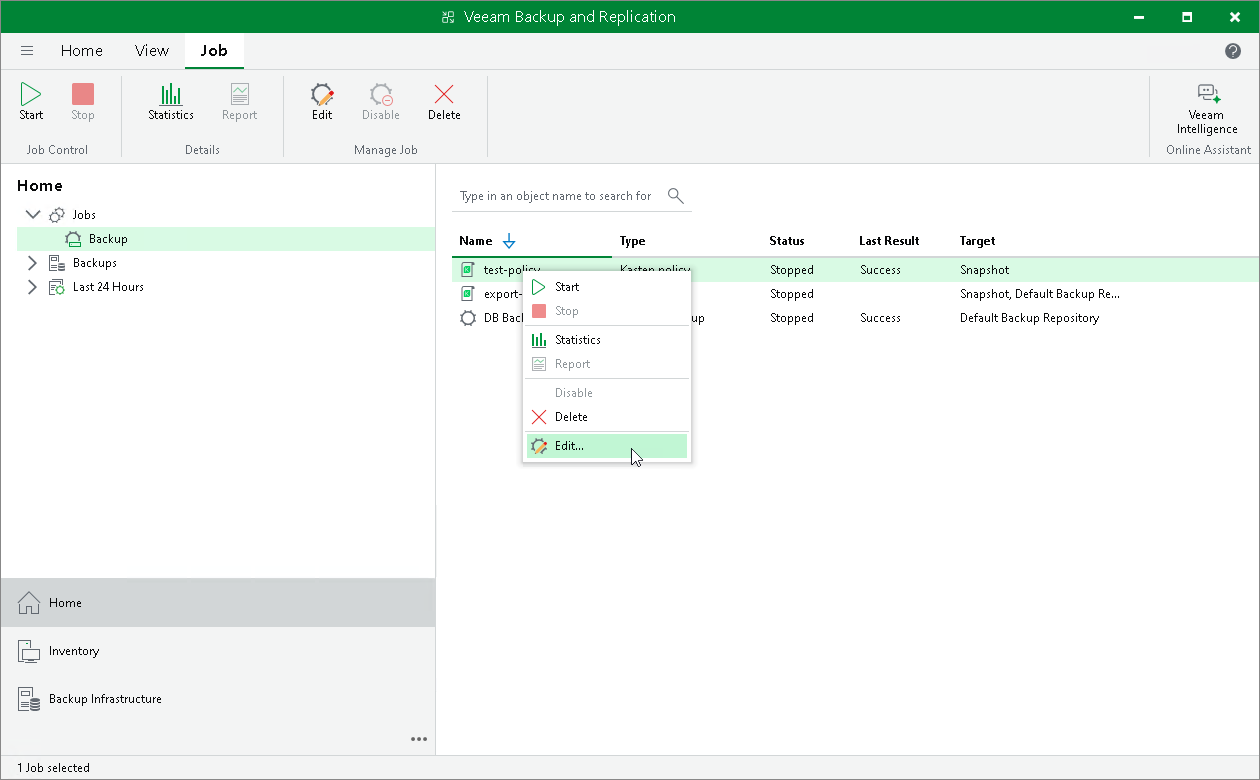Click the Snapshot target of test-policy
Image resolution: width=1260 pixels, height=780 pixels.
pyautogui.click(x=985, y=270)
